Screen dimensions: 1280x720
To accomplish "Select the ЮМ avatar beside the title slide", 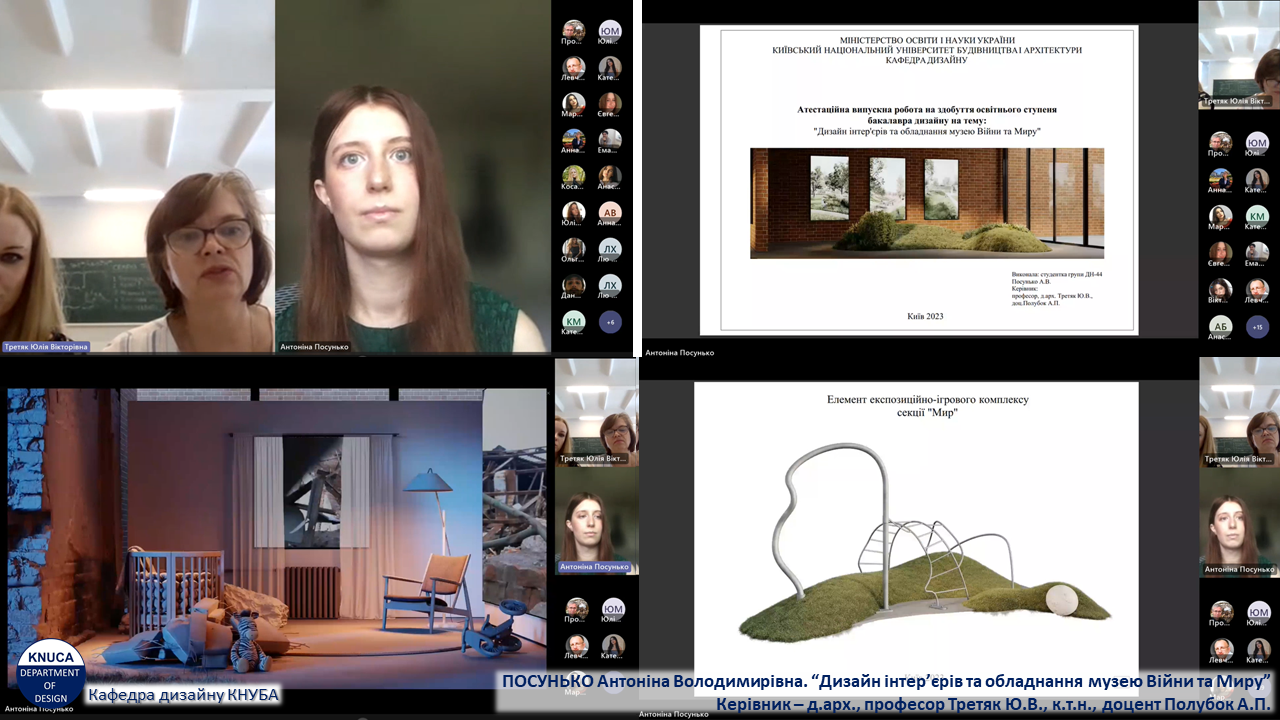I will click(1257, 143).
